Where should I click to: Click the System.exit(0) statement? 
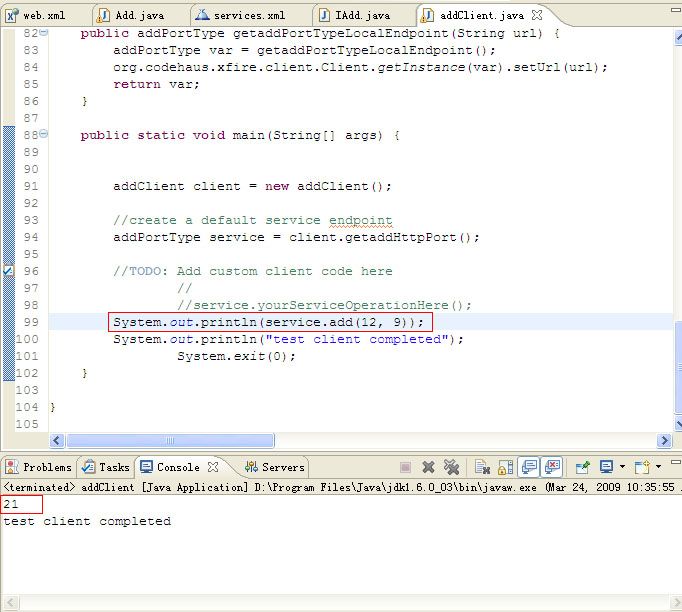point(236,356)
